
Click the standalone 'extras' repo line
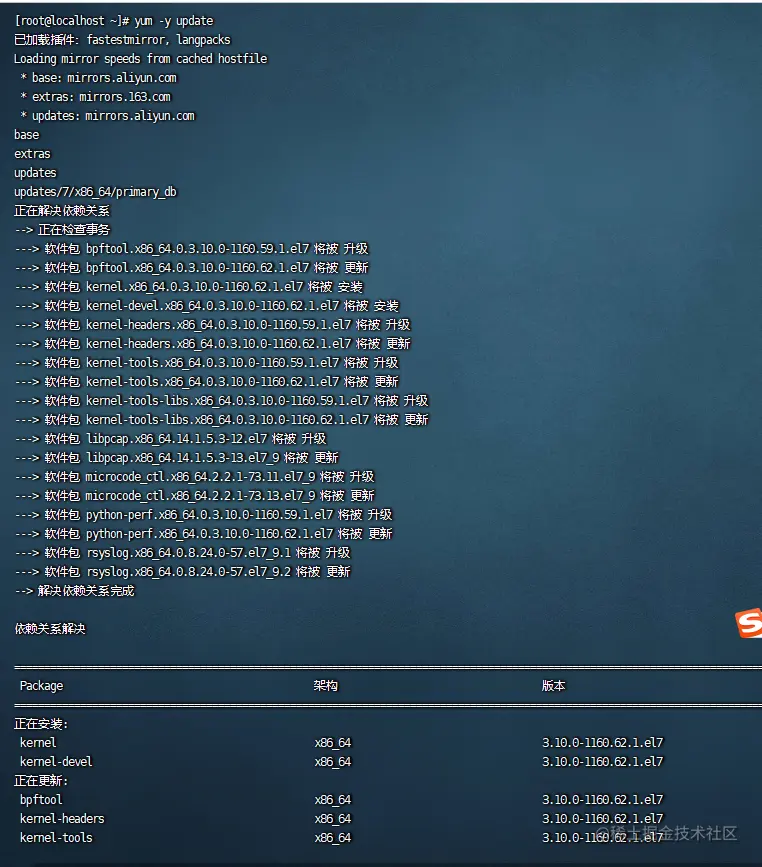pyautogui.click(x=32, y=154)
